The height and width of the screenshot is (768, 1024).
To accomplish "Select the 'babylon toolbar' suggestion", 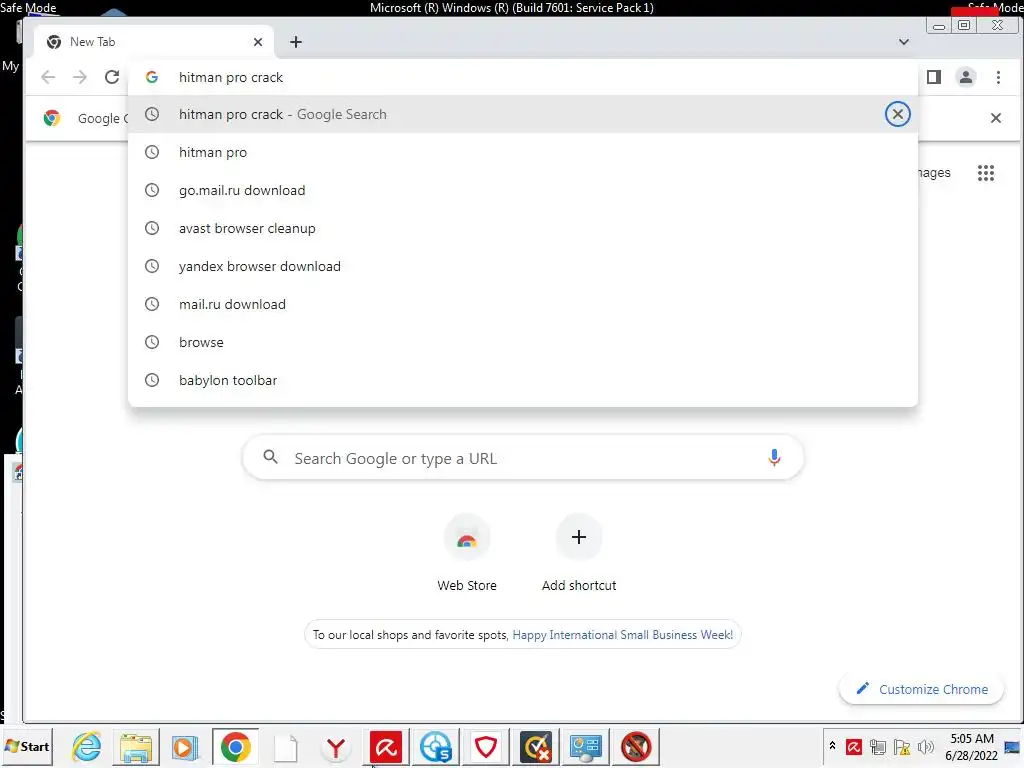I will [522, 379].
